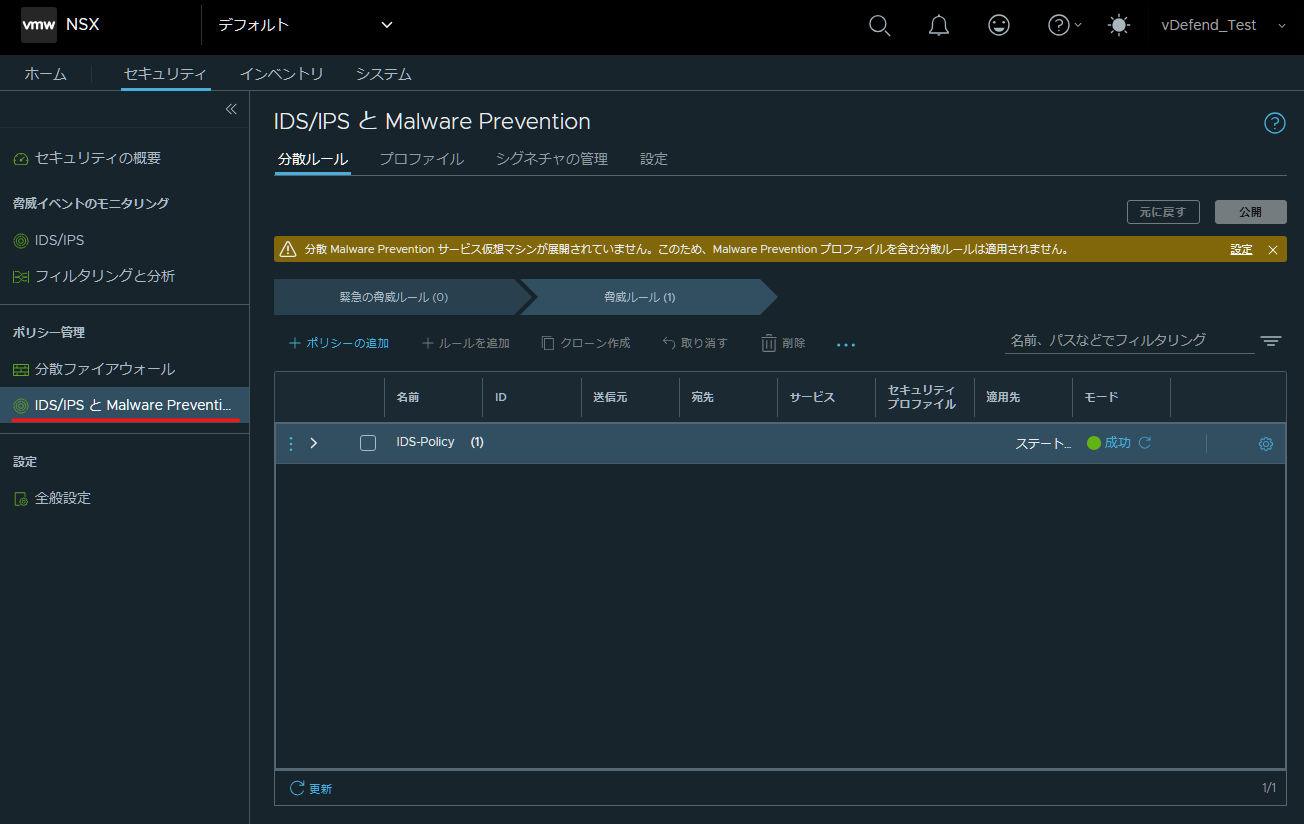
Task: Open IDS-Policy row vertical dots menu
Action: (x=291, y=443)
